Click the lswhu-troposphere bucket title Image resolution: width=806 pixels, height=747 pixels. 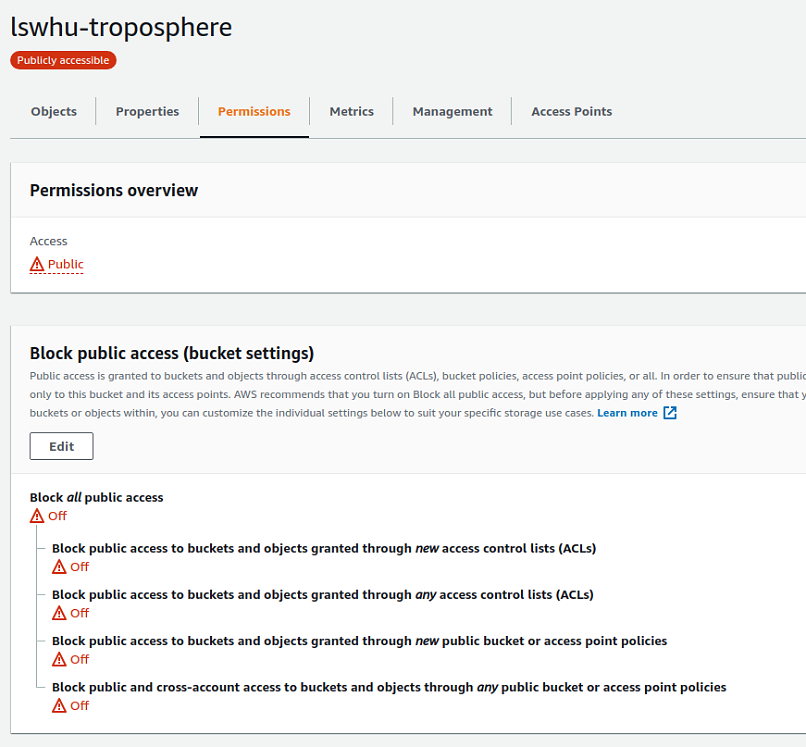click(x=121, y=27)
